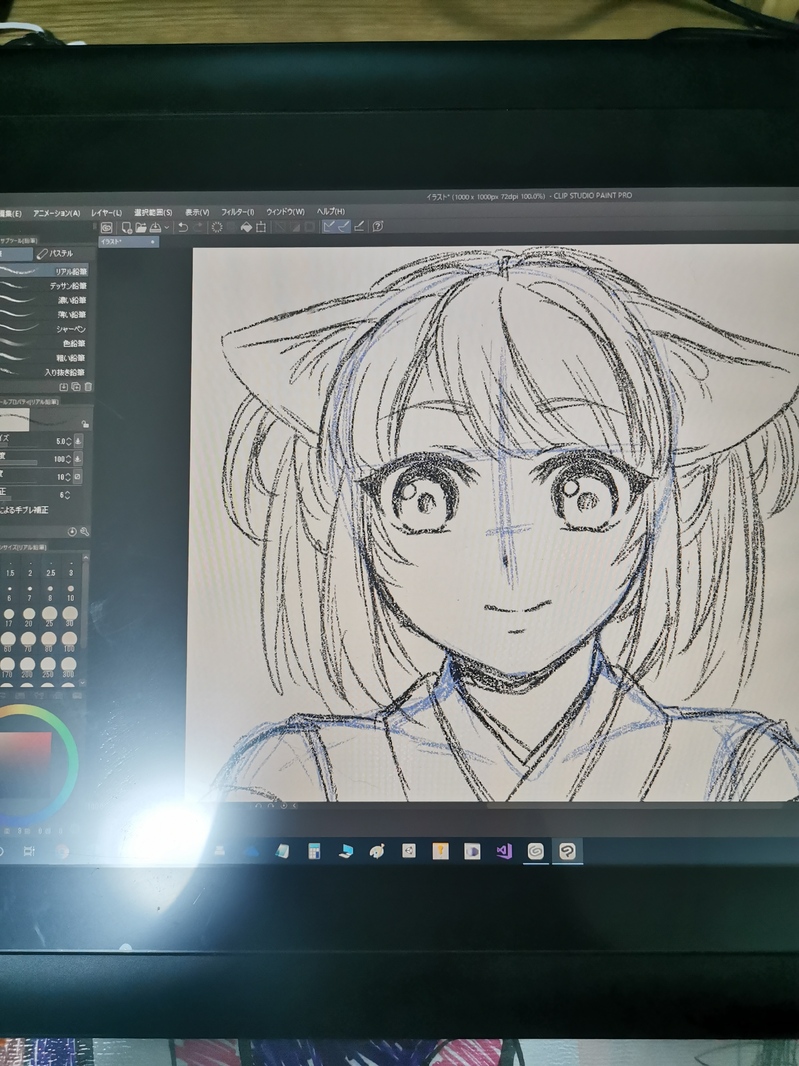This screenshot has width=799, height=1066.
Task: Switch to the イラスト canvas tab
Action: click(129, 241)
